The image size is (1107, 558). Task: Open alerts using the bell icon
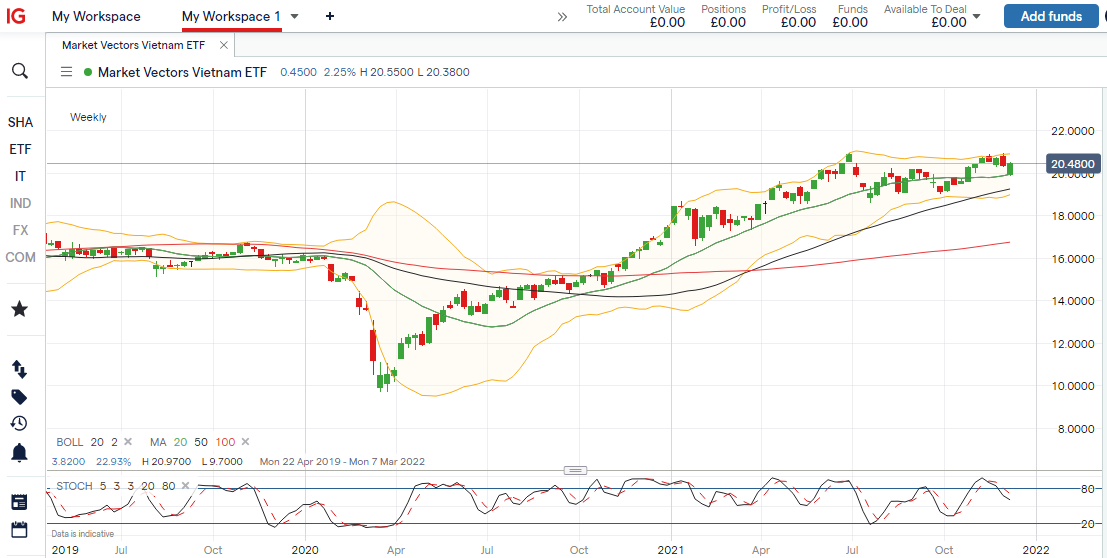point(19,453)
